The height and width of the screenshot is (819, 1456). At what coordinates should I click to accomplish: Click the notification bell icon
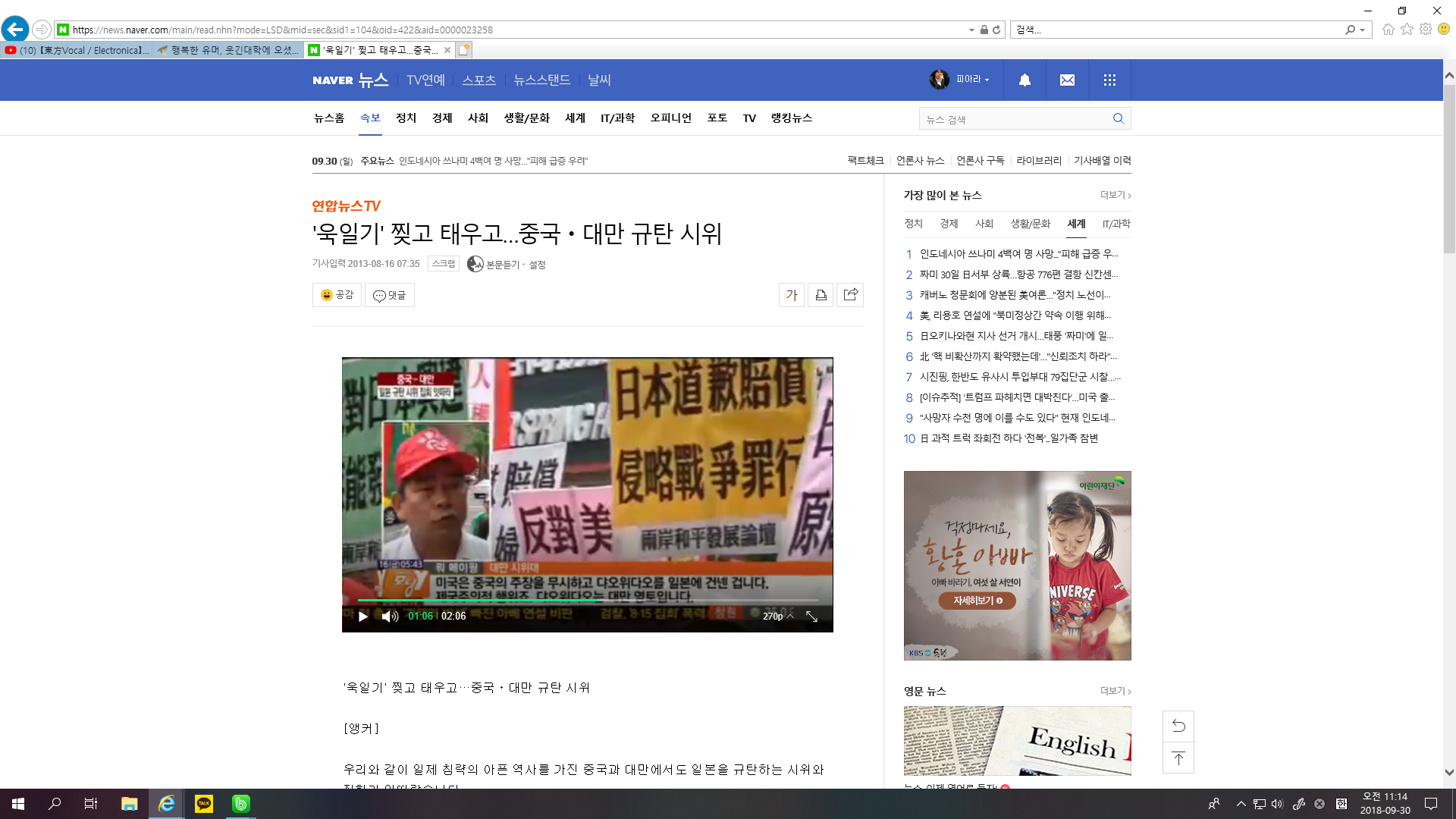pos(1025,80)
